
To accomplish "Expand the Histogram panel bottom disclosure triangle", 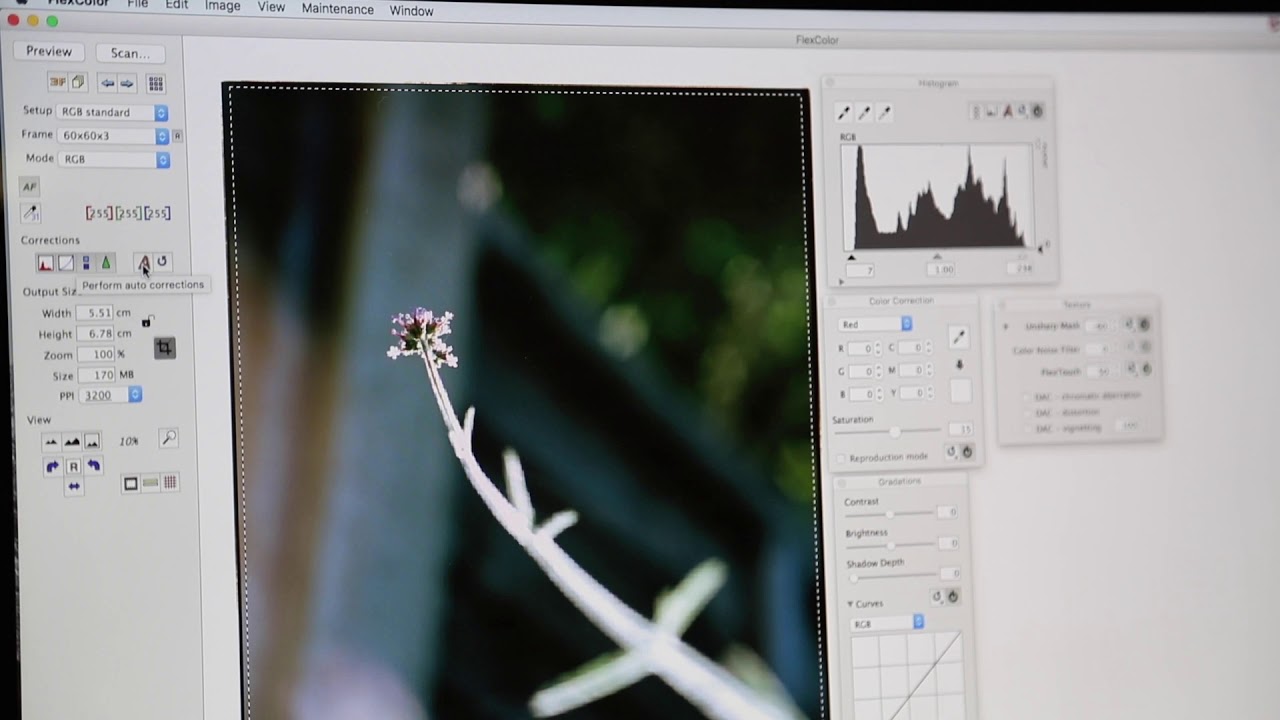I will (842, 283).
